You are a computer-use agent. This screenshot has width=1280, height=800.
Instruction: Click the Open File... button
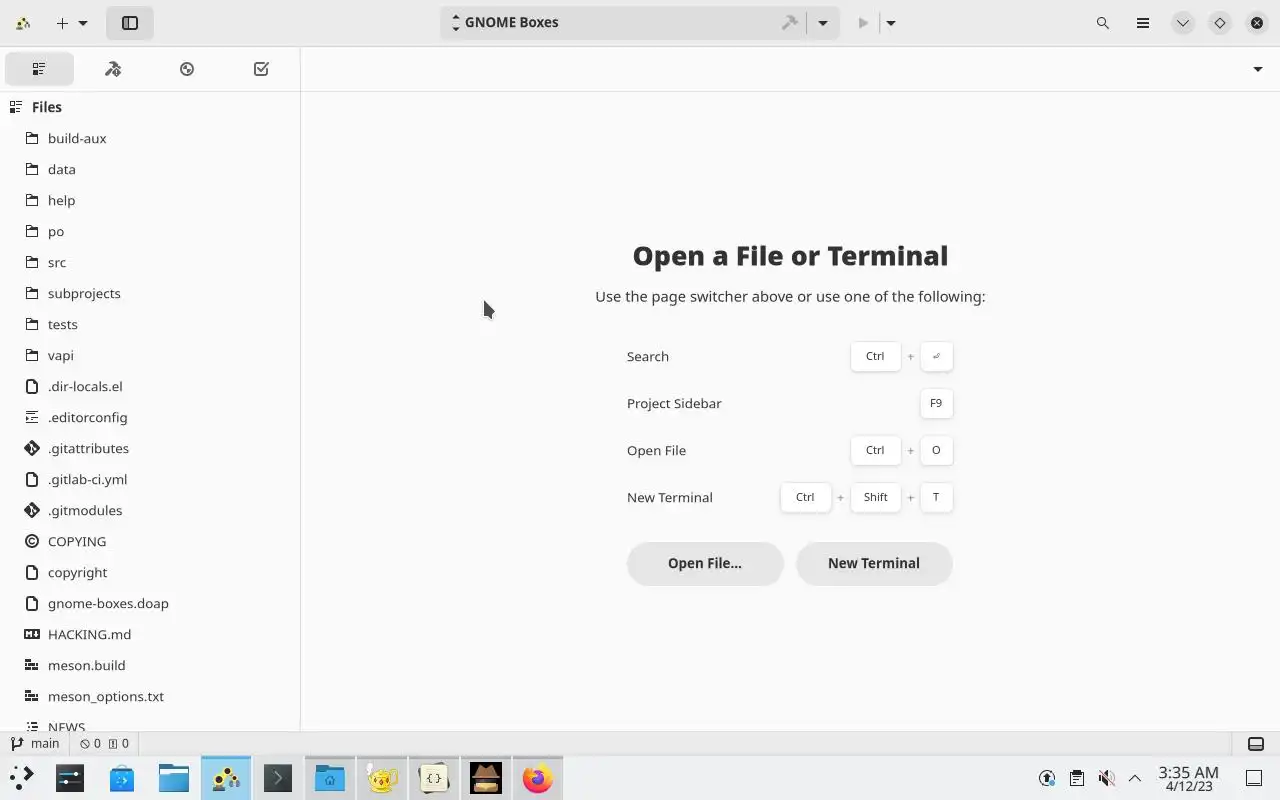(x=705, y=563)
